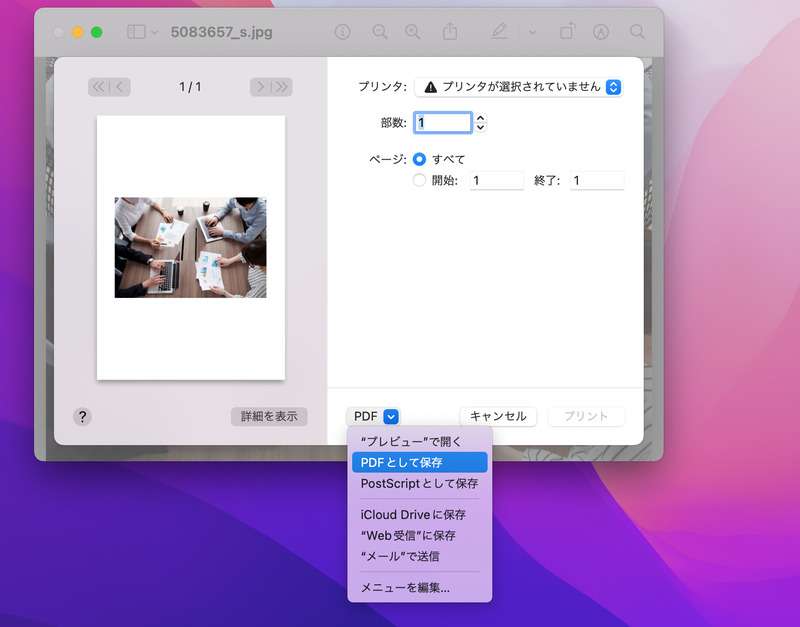
Task: Click the rotate page icon
Action: [566, 31]
